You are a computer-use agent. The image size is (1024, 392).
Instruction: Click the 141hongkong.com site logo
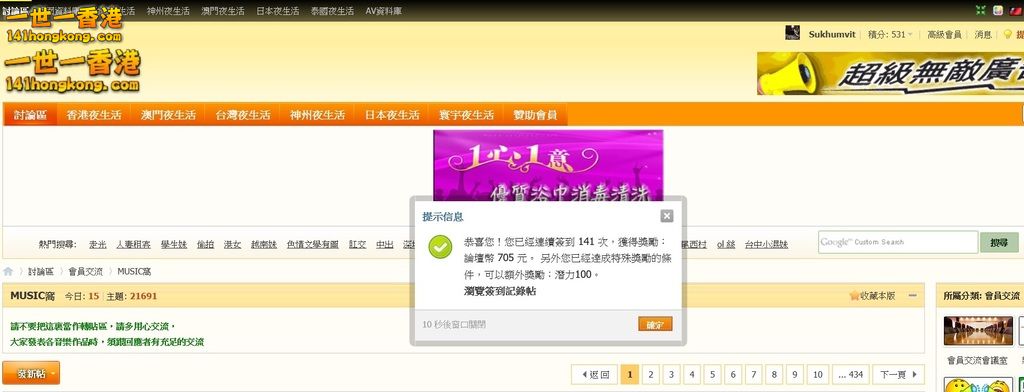tap(72, 72)
